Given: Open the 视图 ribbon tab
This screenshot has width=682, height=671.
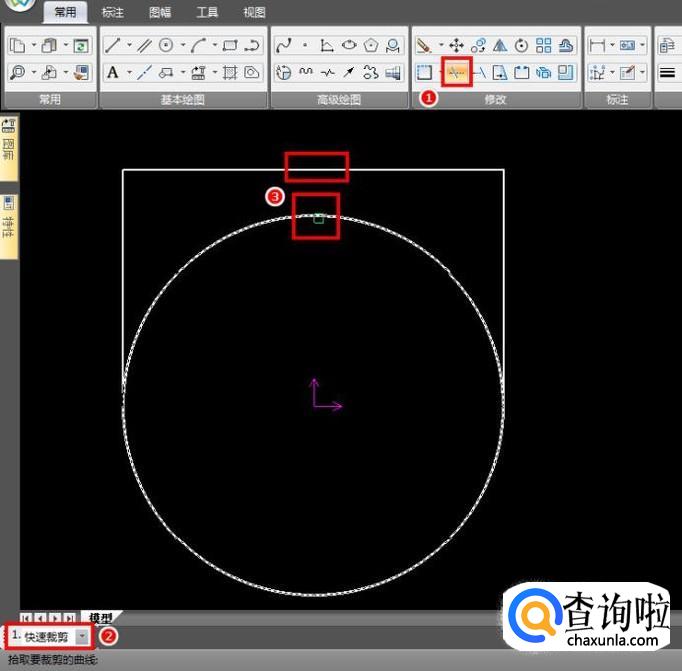Looking at the screenshot, I should pyautogui.click(x=254, y=13).
